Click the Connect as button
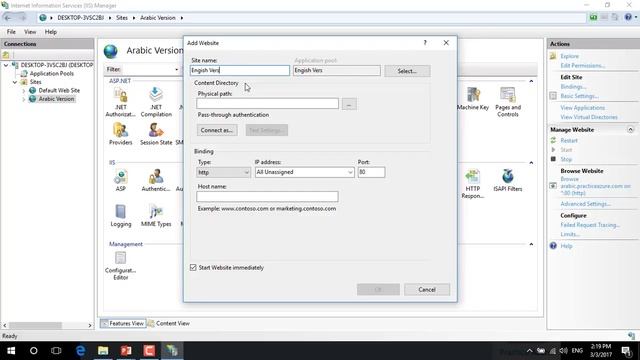The height and width of the screenshot is (360, 640). 217,130
